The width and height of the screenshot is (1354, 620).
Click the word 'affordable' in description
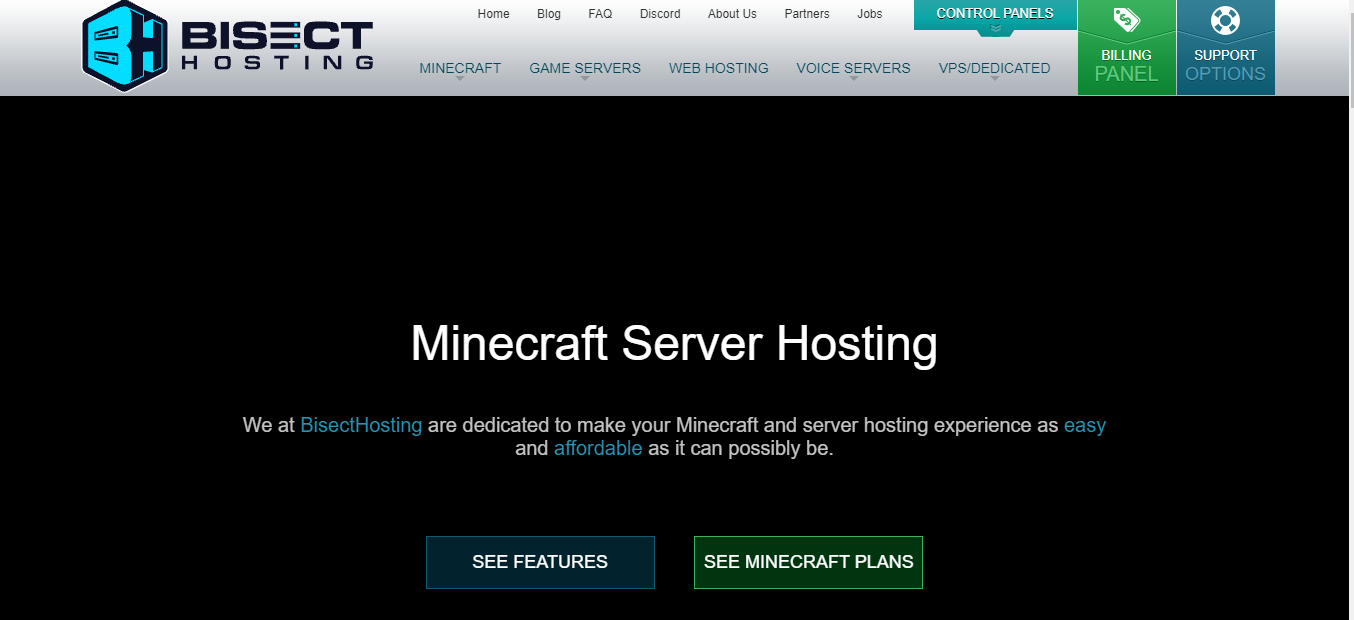tap(598, 448)
